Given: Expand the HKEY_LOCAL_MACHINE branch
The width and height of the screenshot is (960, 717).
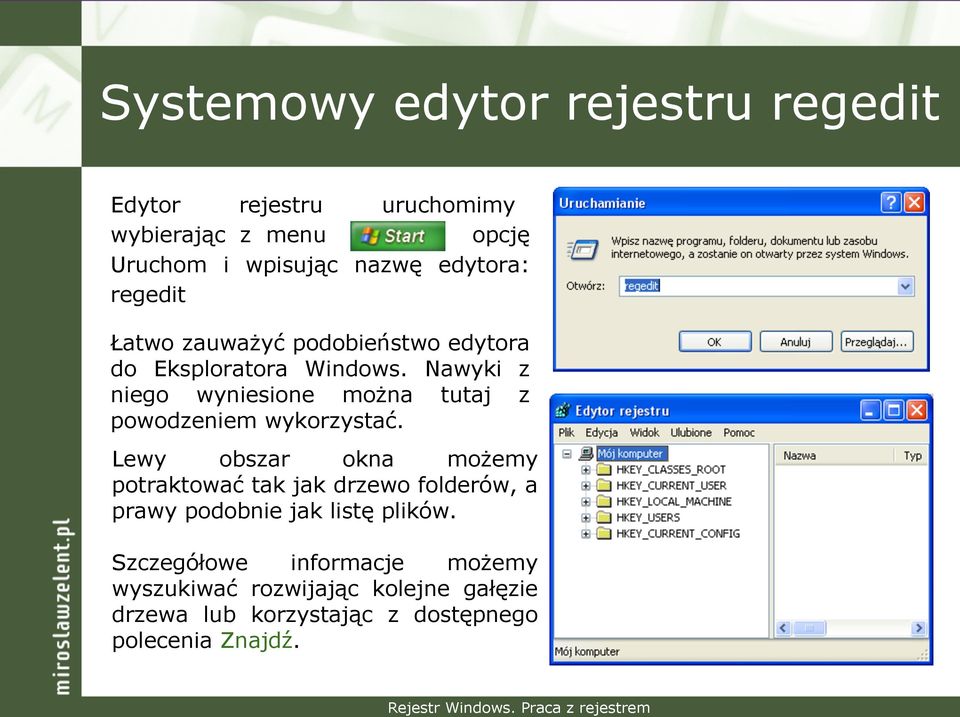Looking at the screenshot, I should pos(585,502).
